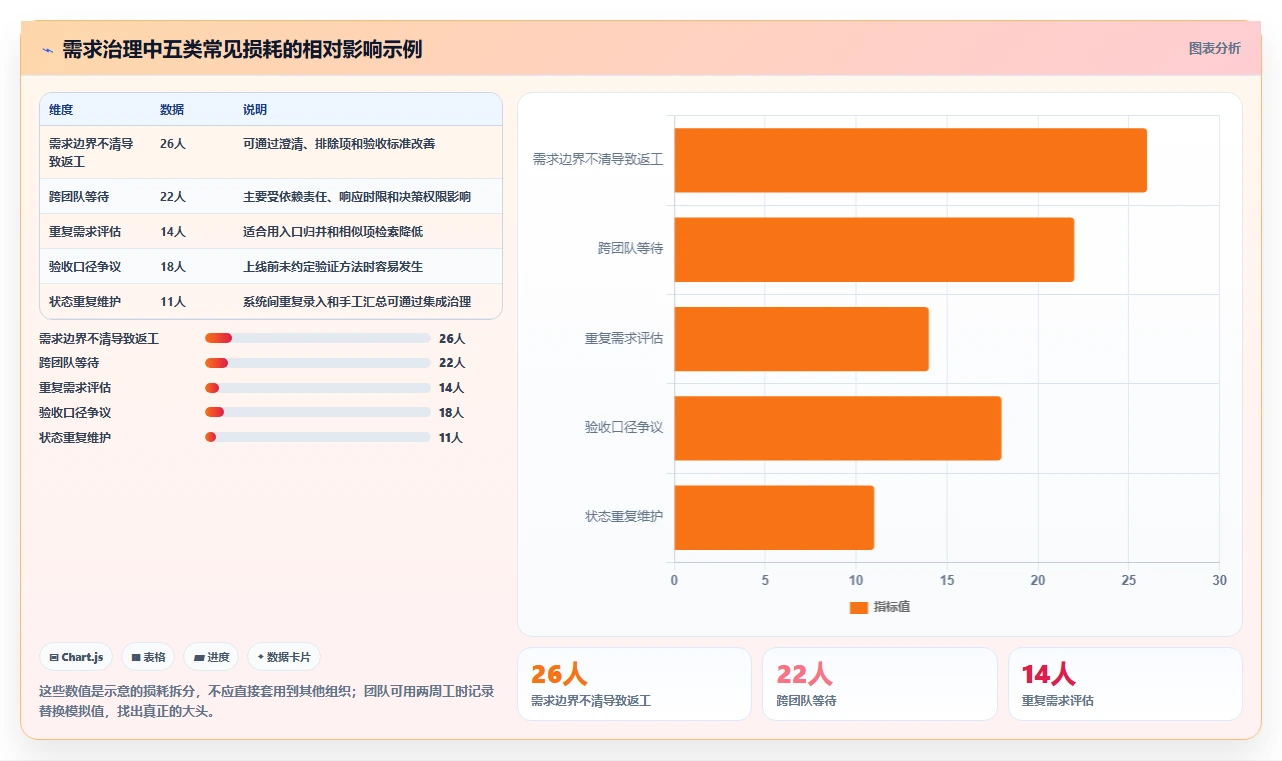The height and width of the screenshot is (761, 1282).
Task: Select the 状态重复维护 table row name
Action: click(85, 301)
